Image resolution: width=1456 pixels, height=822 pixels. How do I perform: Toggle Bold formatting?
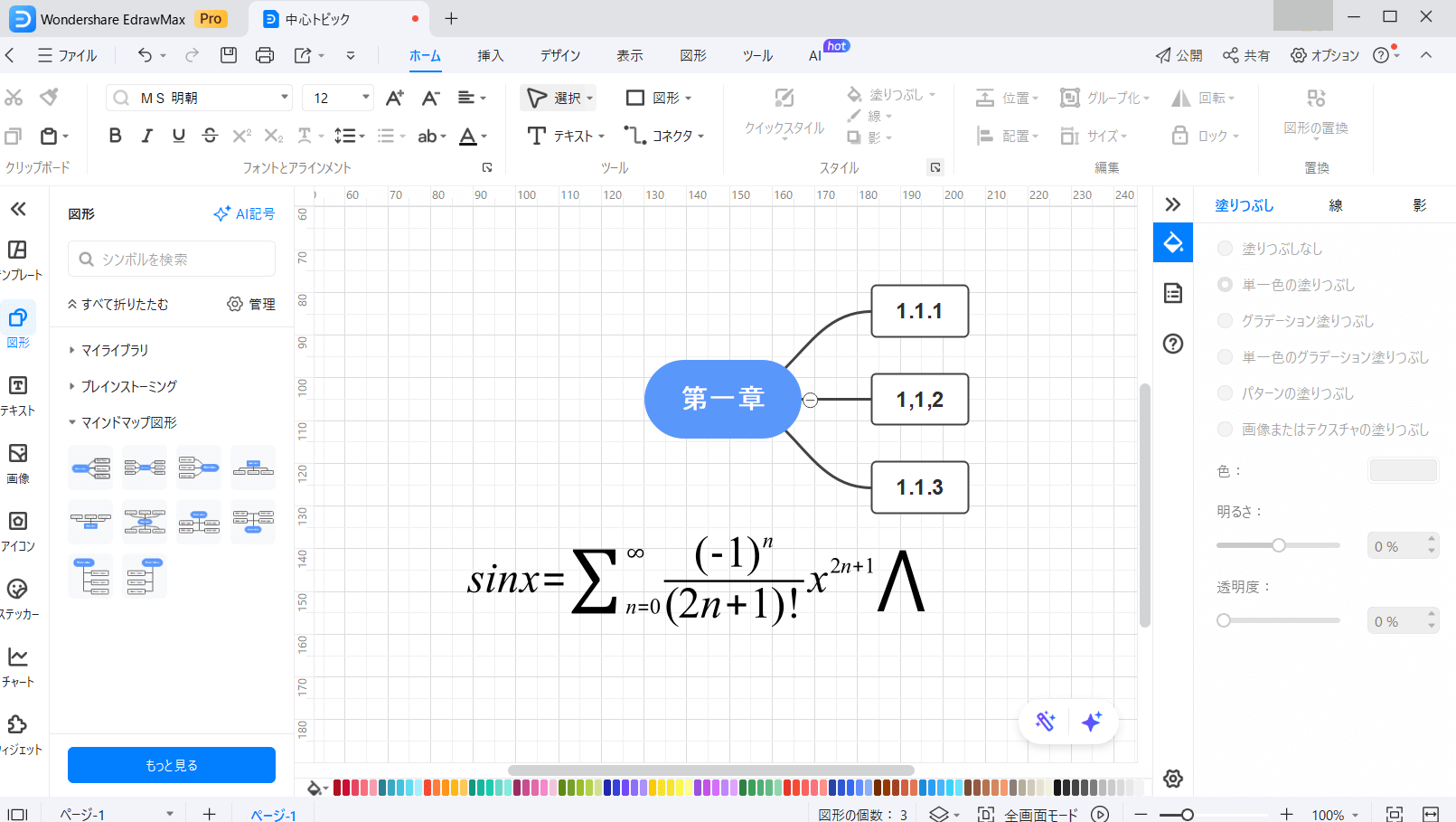pos(115,136)
